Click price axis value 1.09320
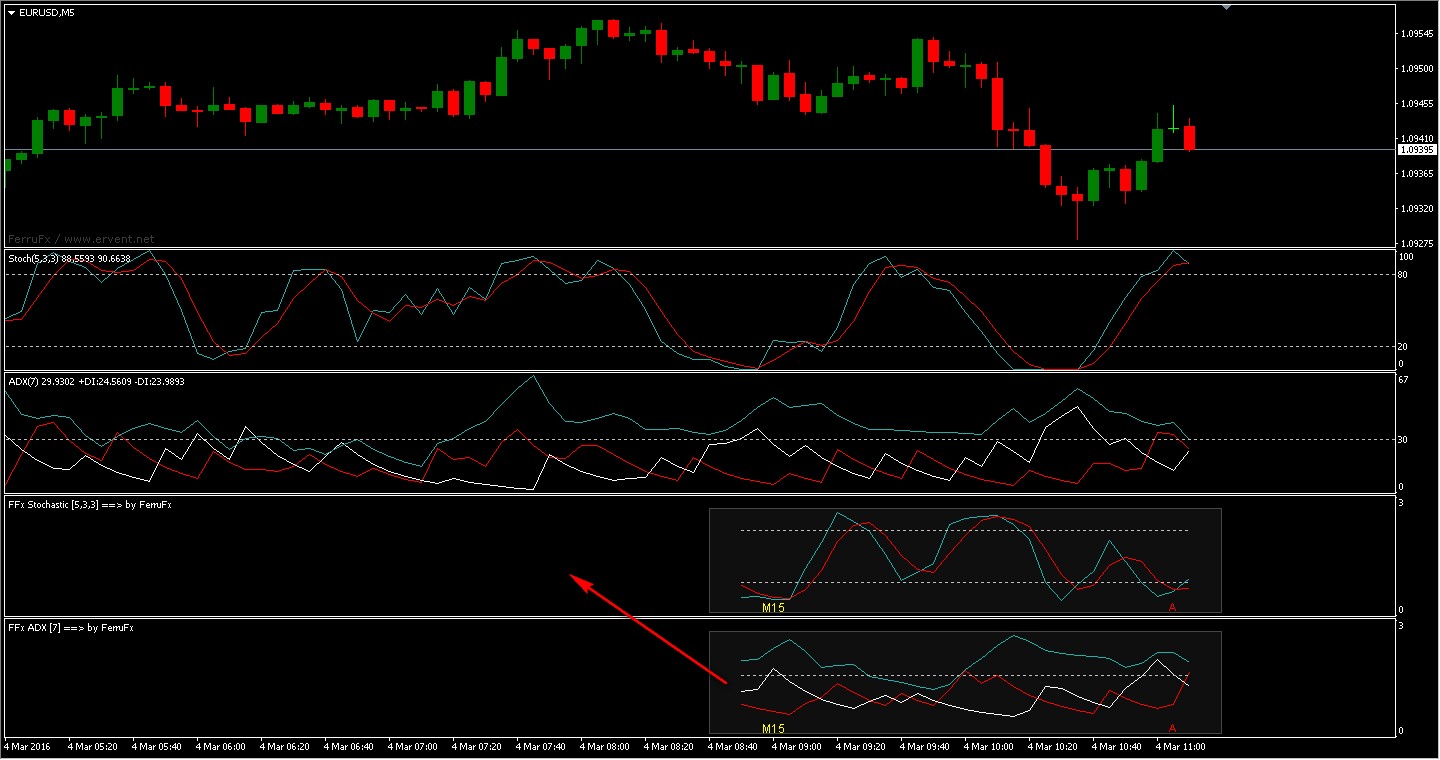 [1419, 209]
